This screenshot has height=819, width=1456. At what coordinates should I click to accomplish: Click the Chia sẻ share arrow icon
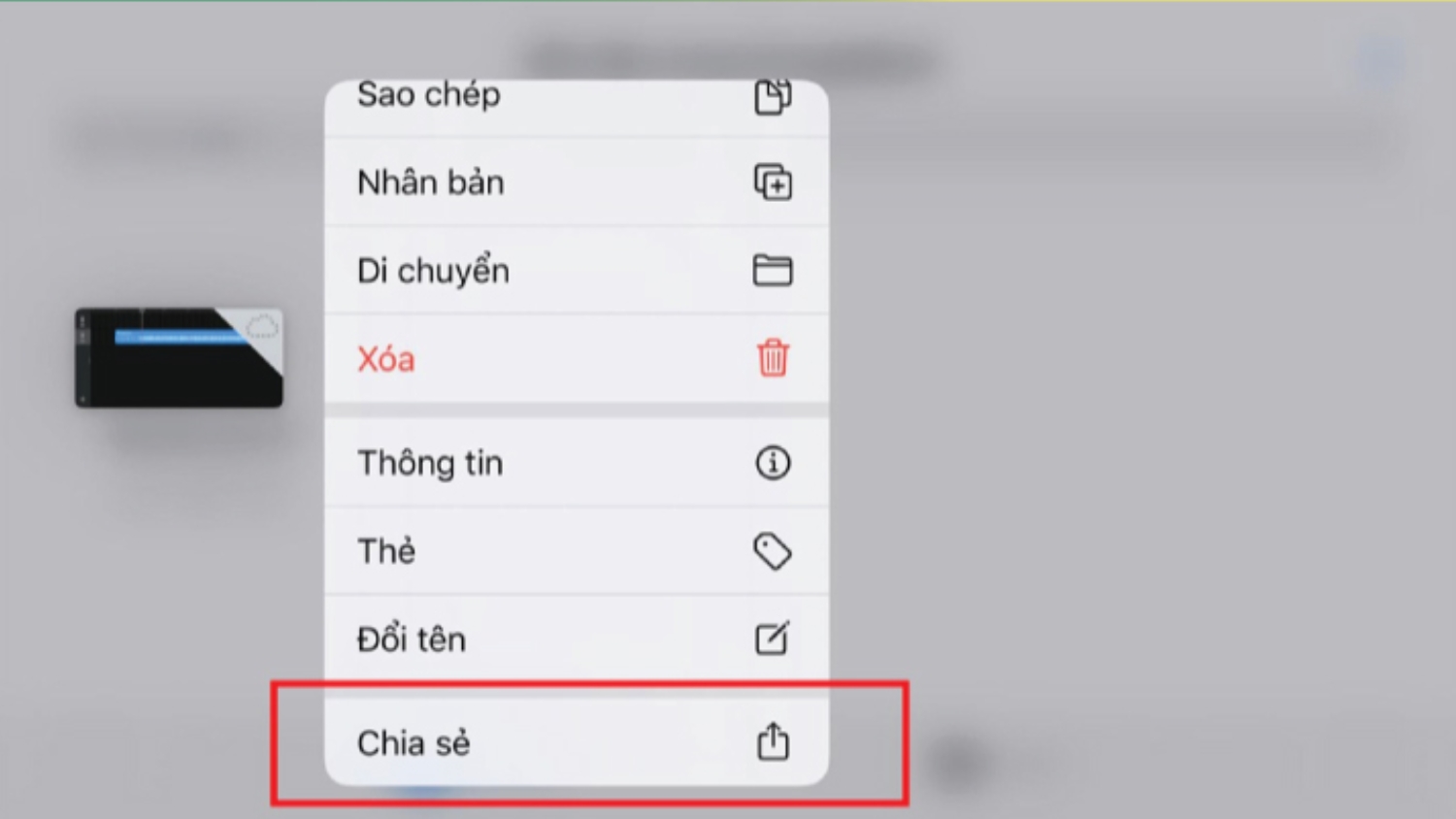pos(773,741)
